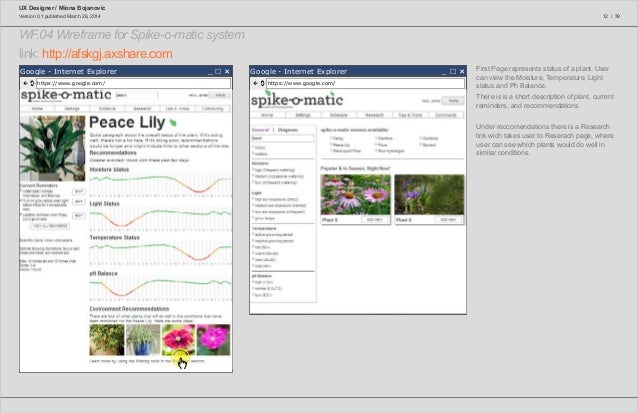The width and height of the screenshot is (638, 413).
Task: Click the View All Reminders button
Action: [50, 226]
